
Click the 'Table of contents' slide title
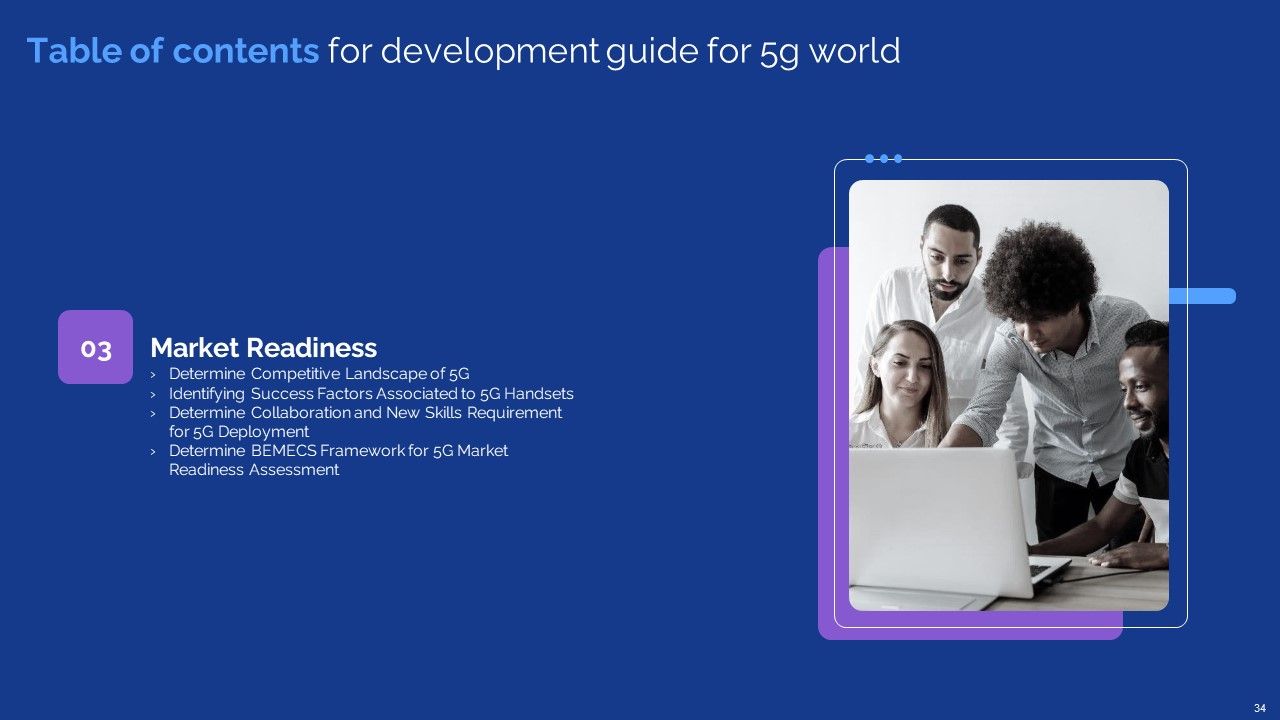463,51
